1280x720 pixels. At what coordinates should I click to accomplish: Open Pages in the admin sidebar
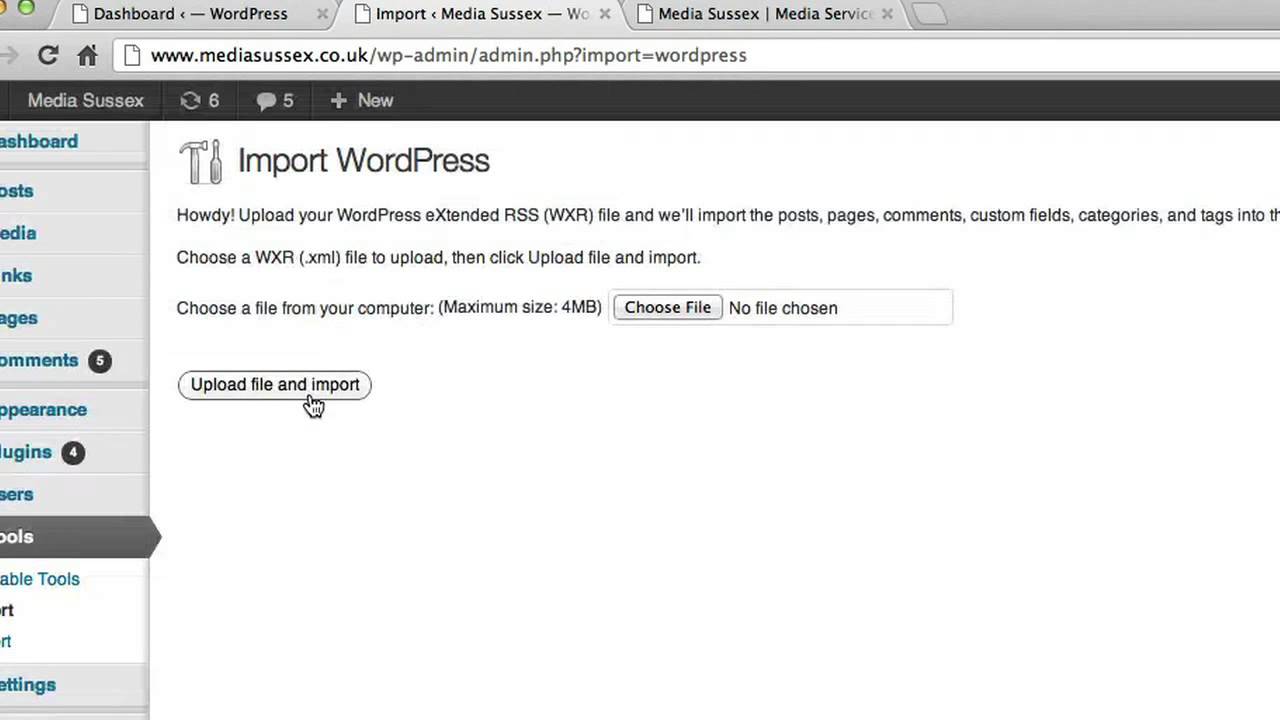pos(19,317)
